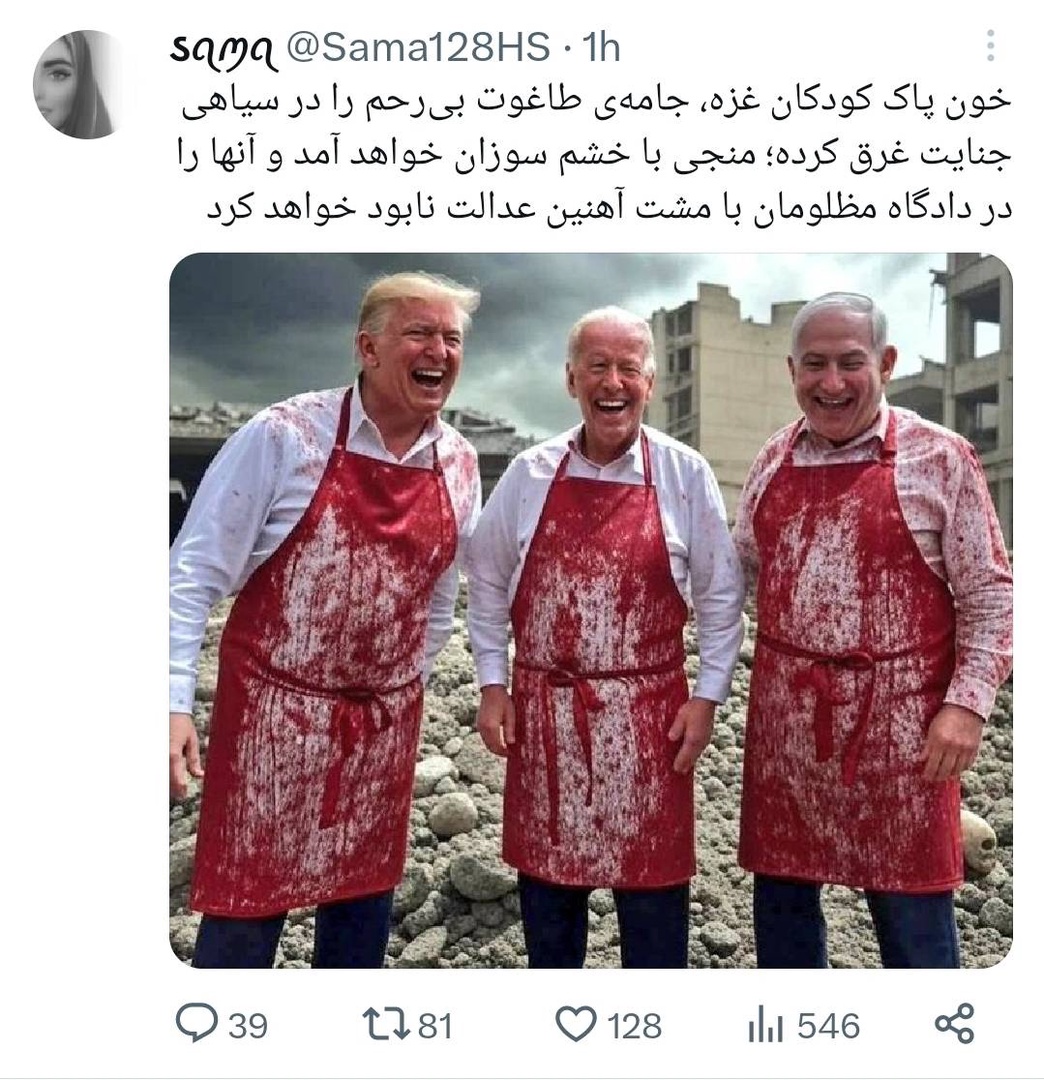1044x1080 pixels.
Task: Open the tweet via 1h timestamp
Action: (x=601, y=48)
